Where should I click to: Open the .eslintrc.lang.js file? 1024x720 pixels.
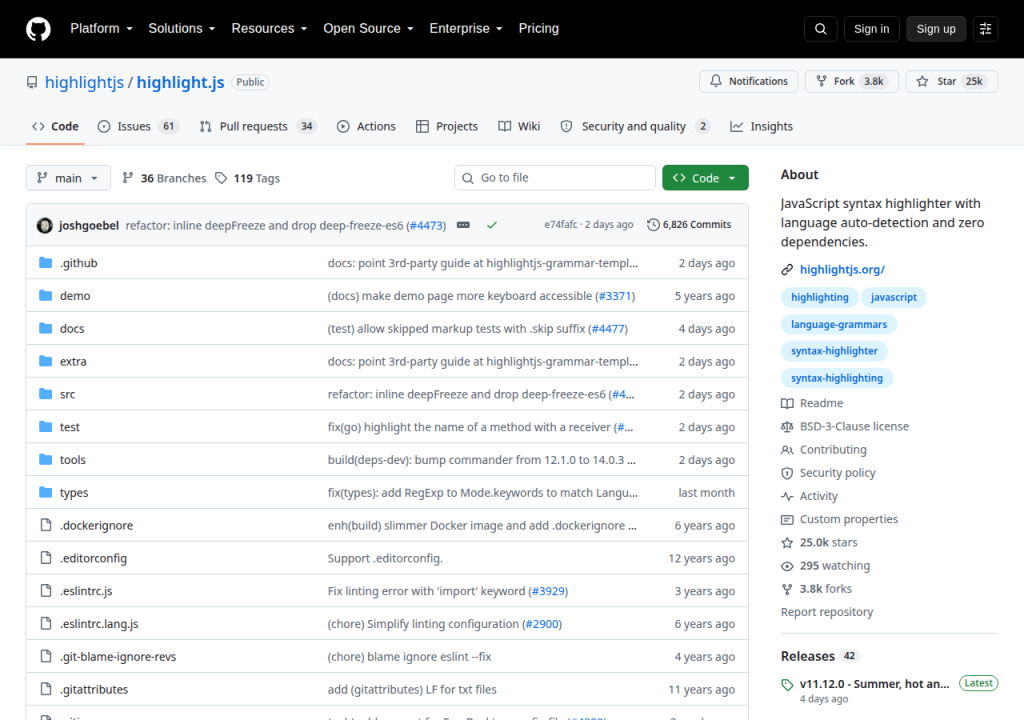(99, 623)
